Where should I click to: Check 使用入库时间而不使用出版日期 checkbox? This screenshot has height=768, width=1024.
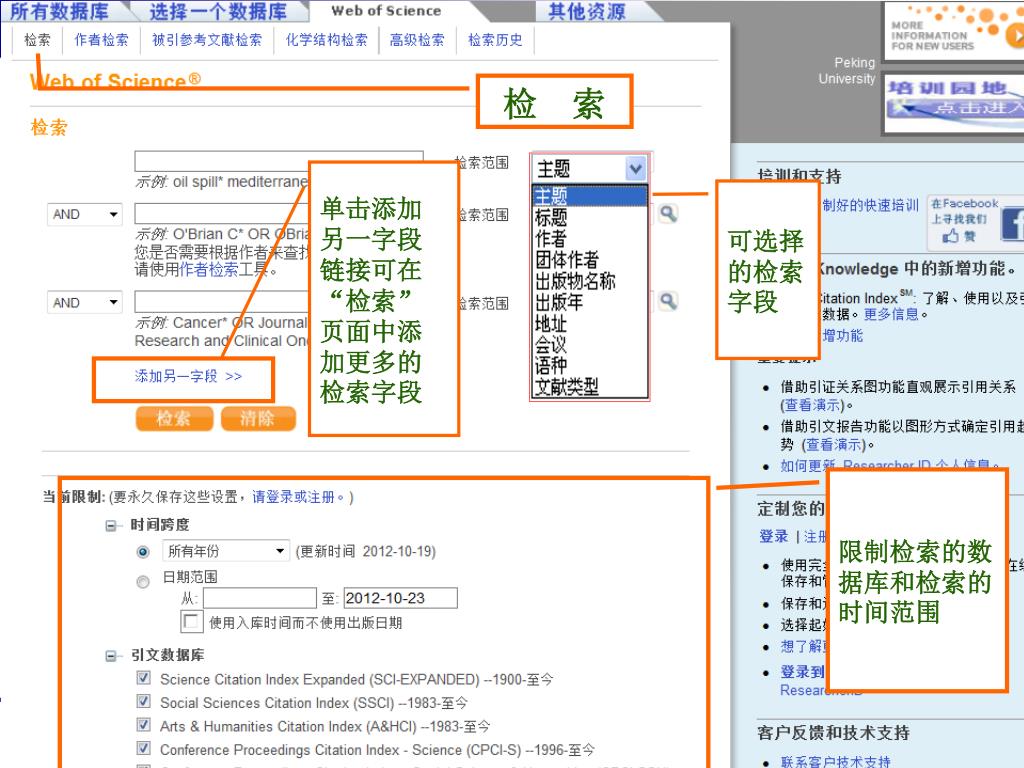pyautogui.click(x=191, y=621)
